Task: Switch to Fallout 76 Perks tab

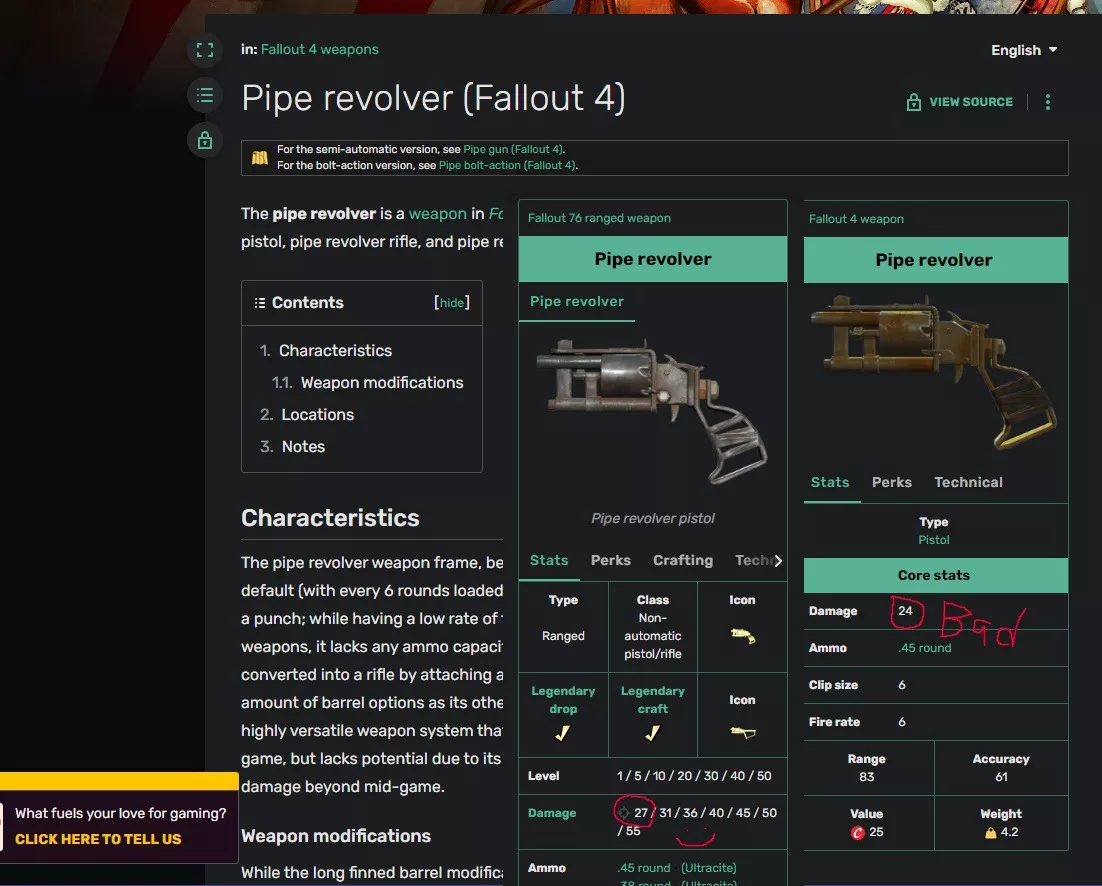Action: click(x=611, y=560)
